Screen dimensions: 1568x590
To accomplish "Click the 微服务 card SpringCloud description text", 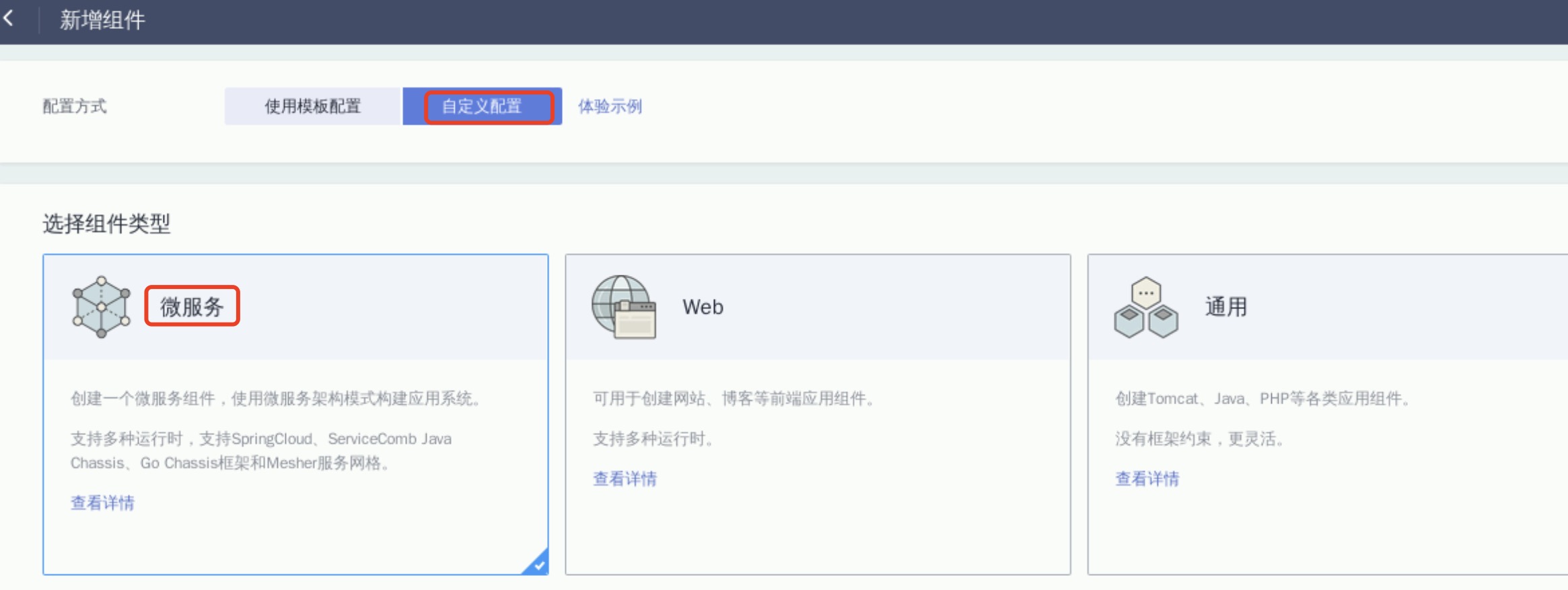I will point(261,439).
